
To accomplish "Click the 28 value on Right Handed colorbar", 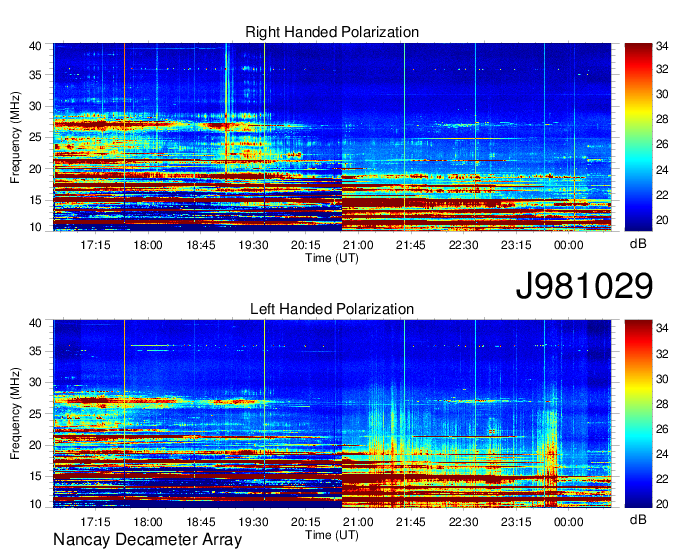I will [x=662, y=119].
